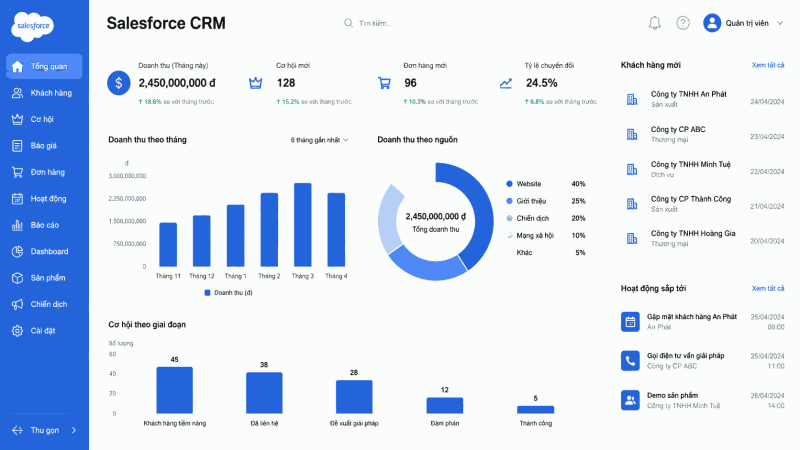Click the Tháng 11 revenue bar
This screenshot has height=450, width=800.
point(168,244)
